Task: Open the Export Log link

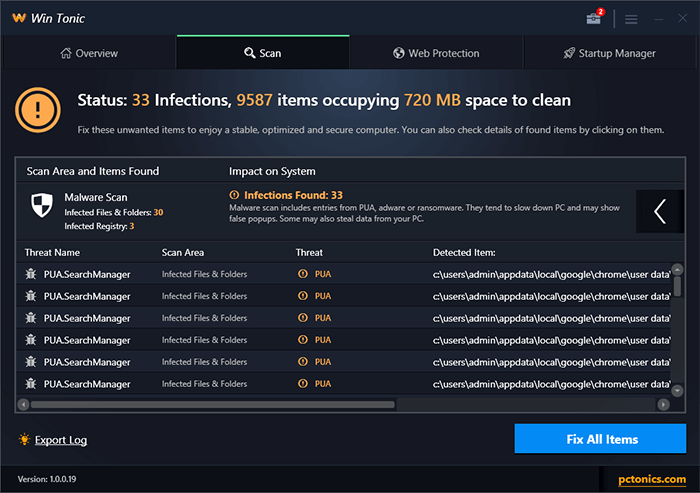Action: pos(61,440)
